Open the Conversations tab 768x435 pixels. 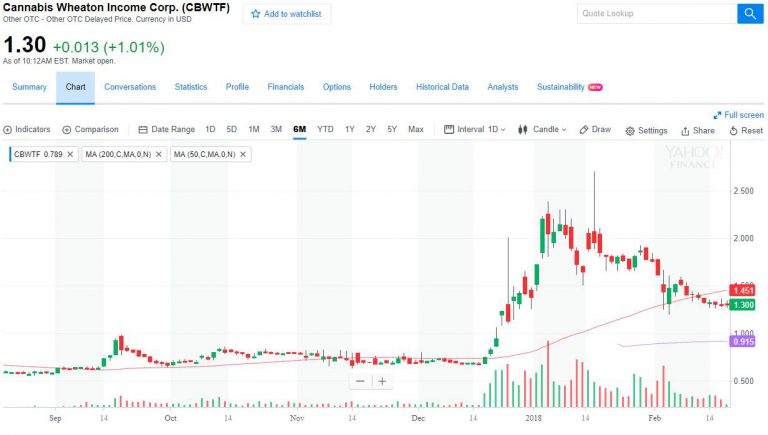point(130,87)
